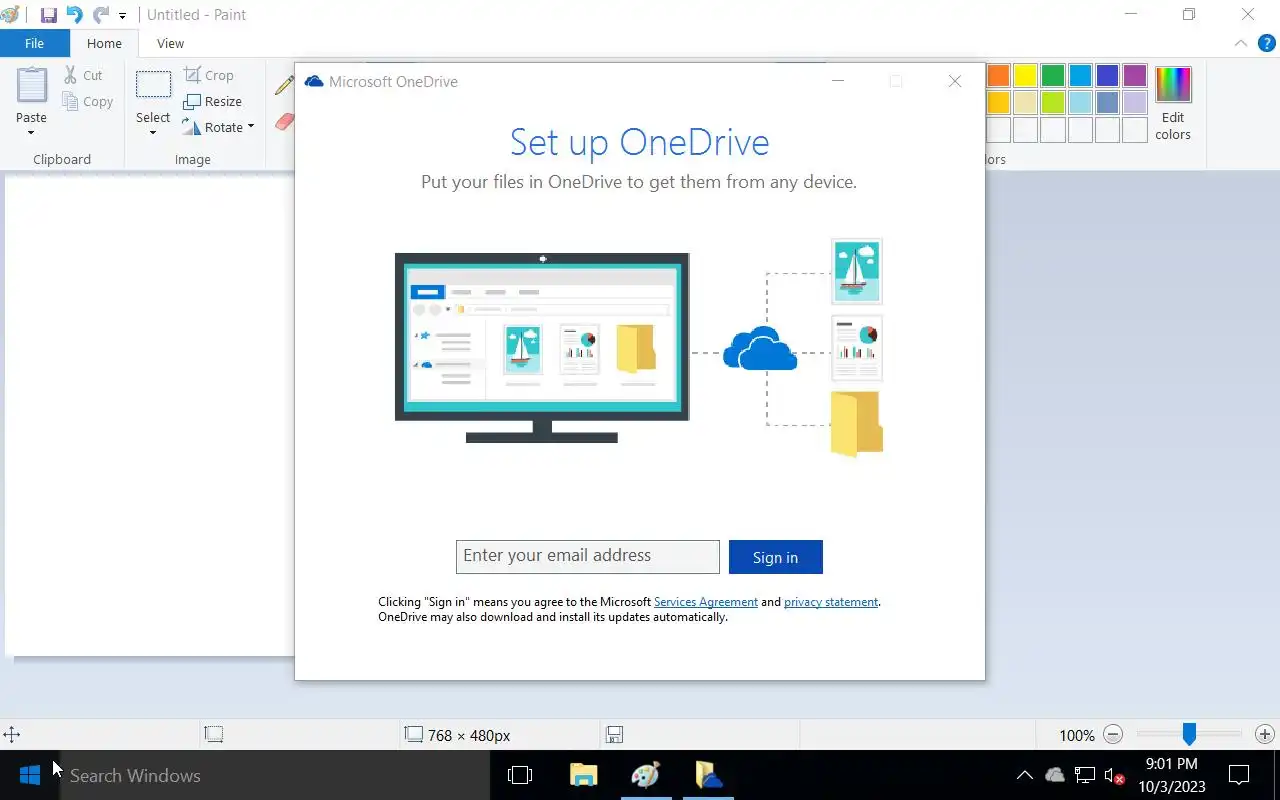This screenshot has width=1280, height=800.
Task: Click the selection size status bar icon
Action: tap(213, 735)
